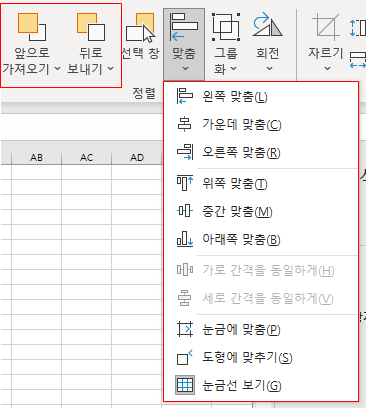Click the 정렬 group label
This screenshot has width=366, height=408.
(144, 93)
